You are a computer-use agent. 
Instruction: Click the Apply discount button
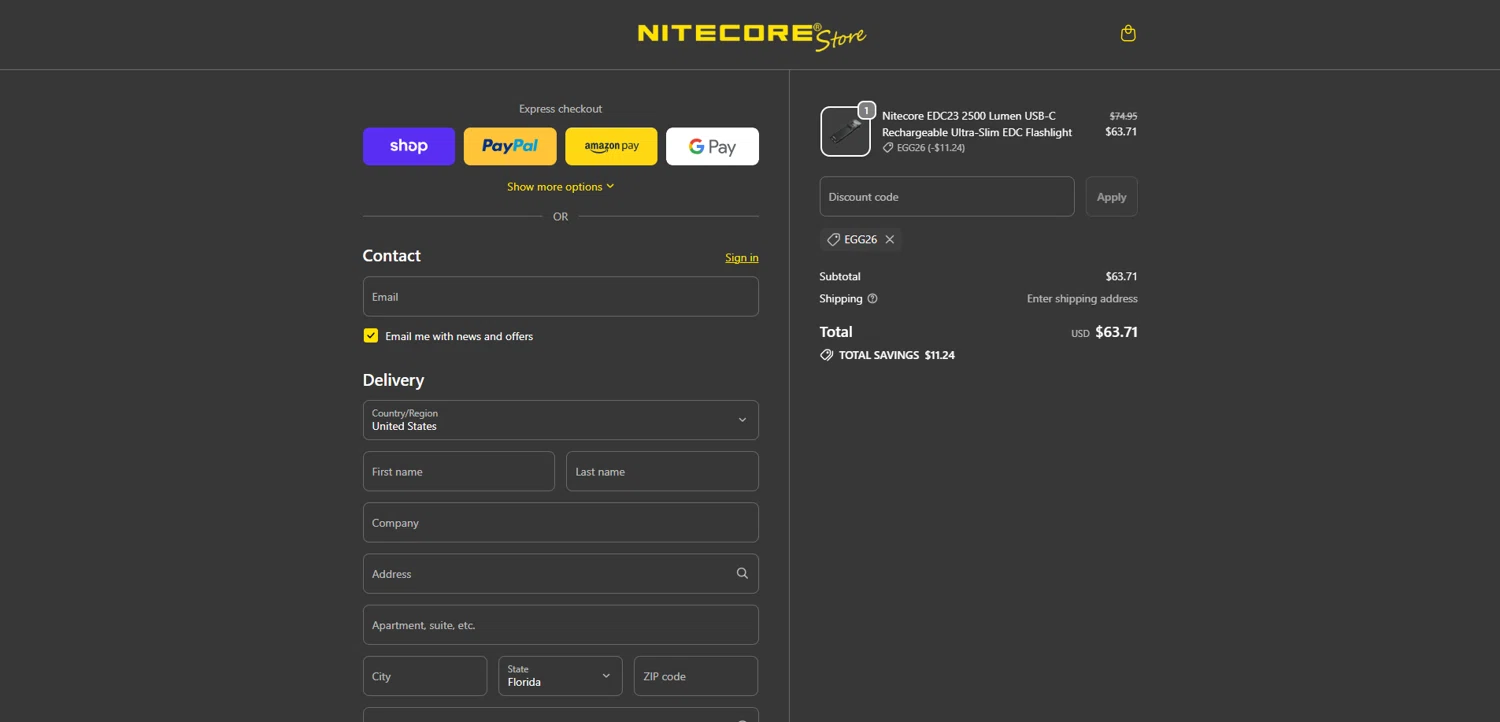click(x=1111, y=197)
